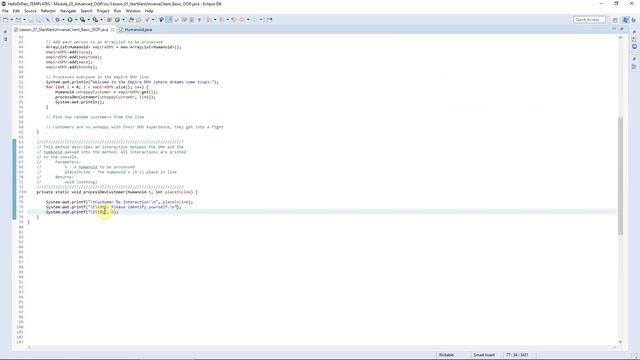Viewport: 640px width, 360px height.
Task: Click the editor scroll-up arrow
Action: pos(620,38)
